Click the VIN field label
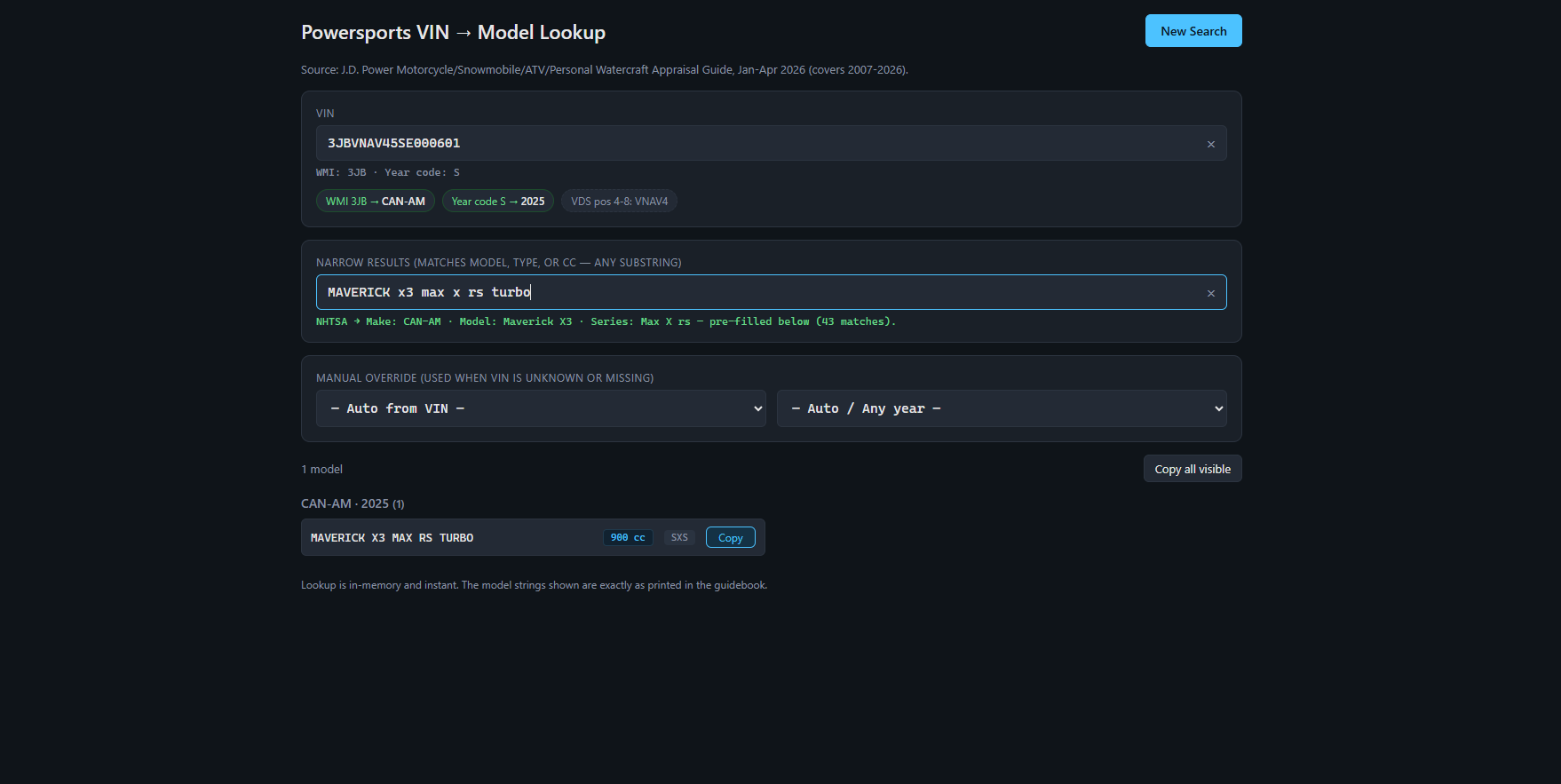 (325, 113)
